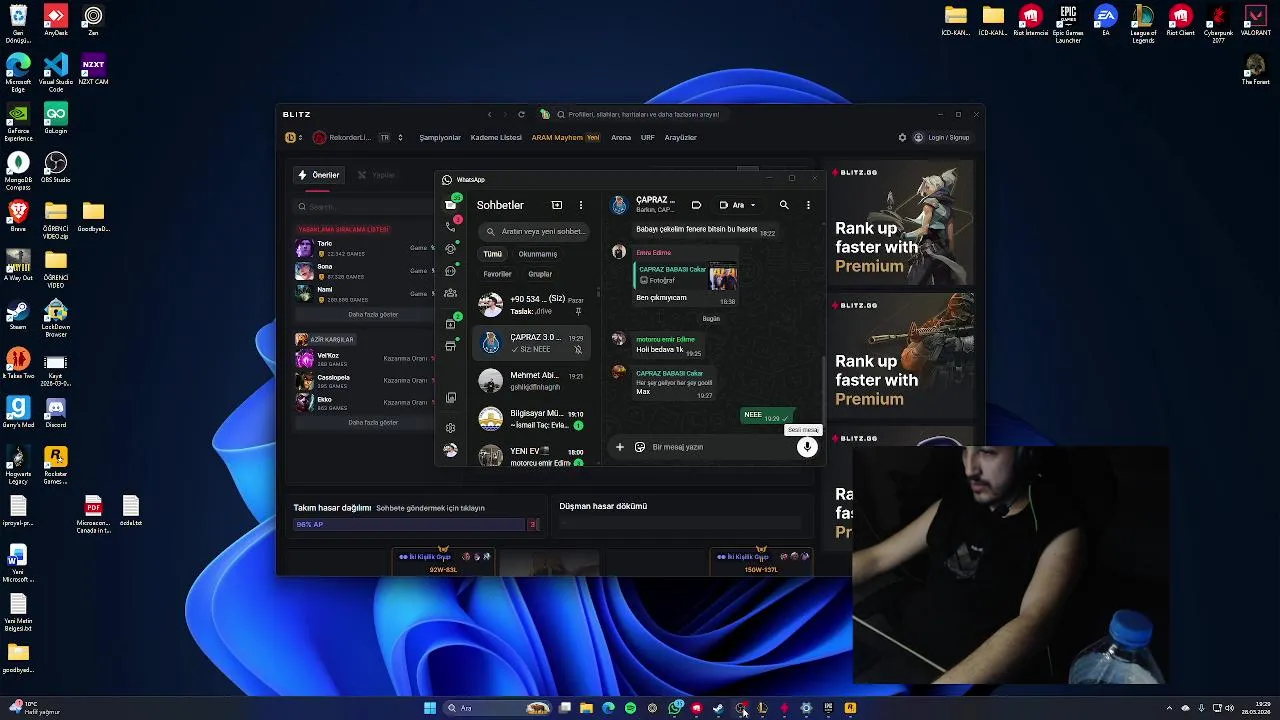Viewport: 1280px width, 720px height.
Task: Open '+90 534 (Siz)' chat
Action: pyautogui.click(x=531, y=305)
